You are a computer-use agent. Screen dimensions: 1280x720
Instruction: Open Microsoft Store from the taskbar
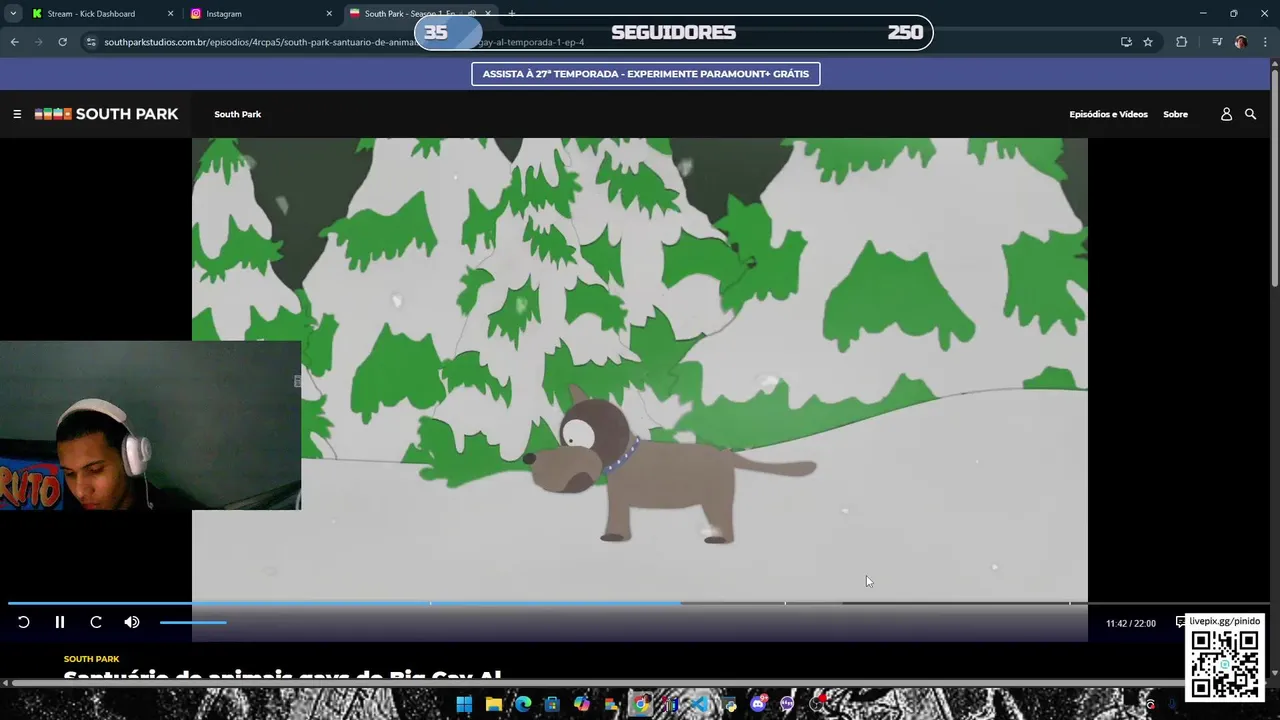(x=552, y=704)
